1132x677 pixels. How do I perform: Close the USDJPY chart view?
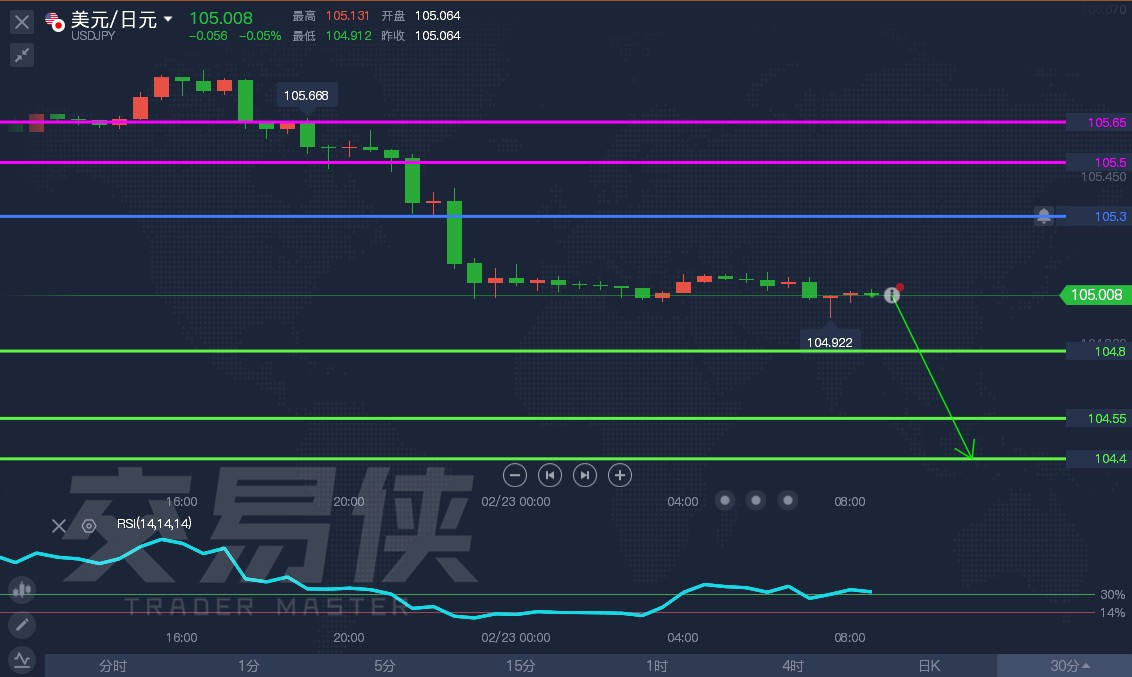[x=22, y=22]
